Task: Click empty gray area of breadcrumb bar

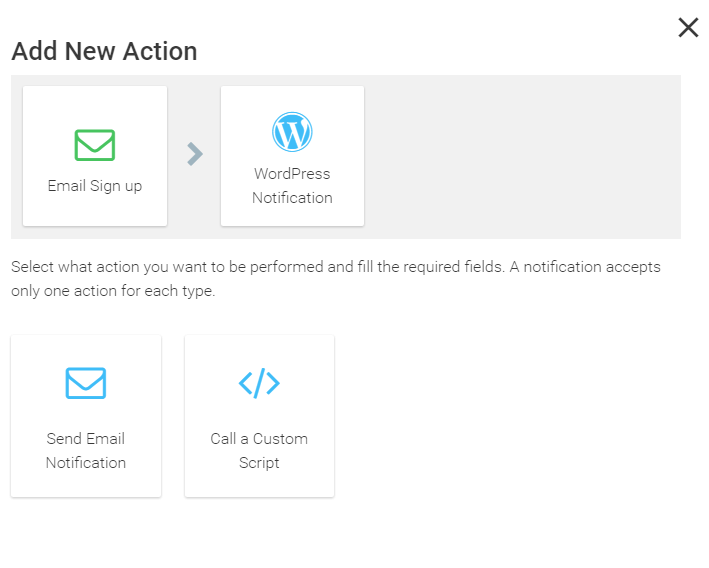Action: pos(520,156)
